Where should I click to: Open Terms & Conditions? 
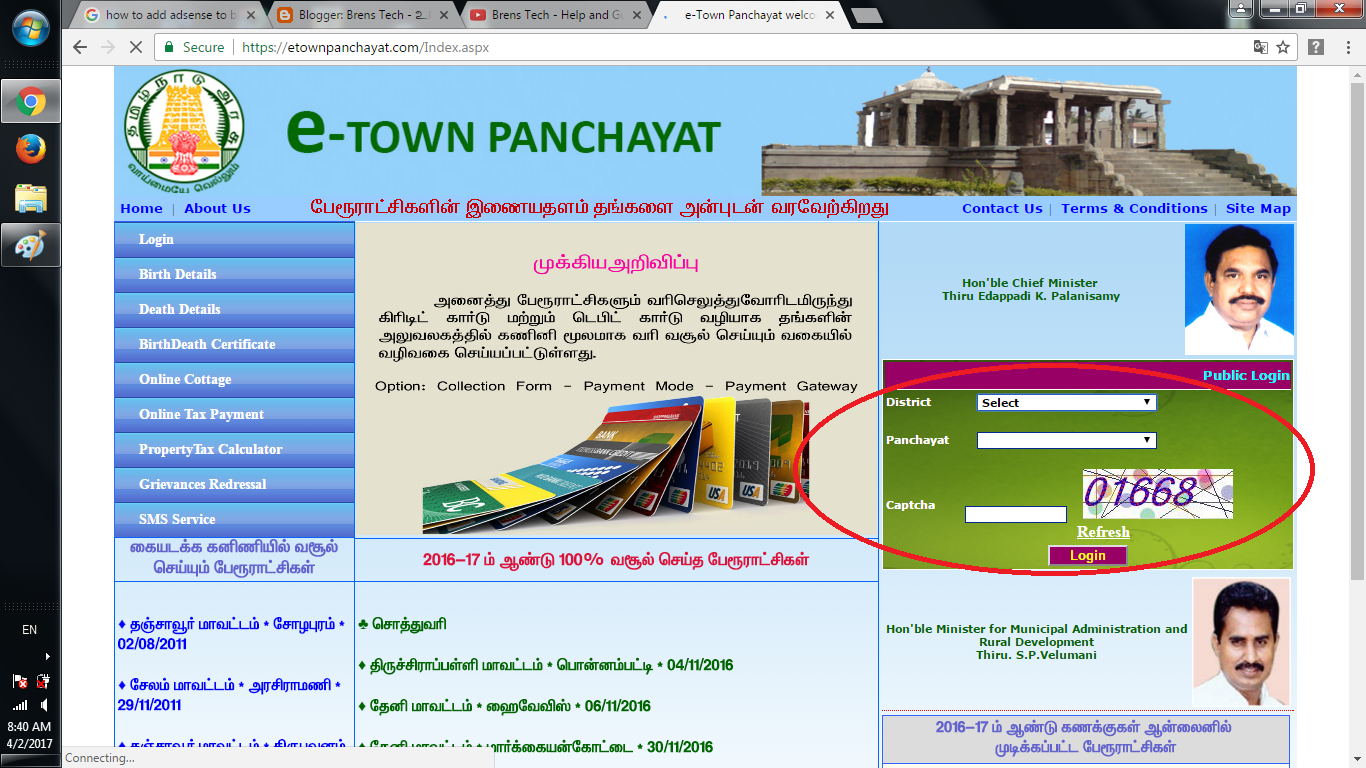pos(1135,208)
